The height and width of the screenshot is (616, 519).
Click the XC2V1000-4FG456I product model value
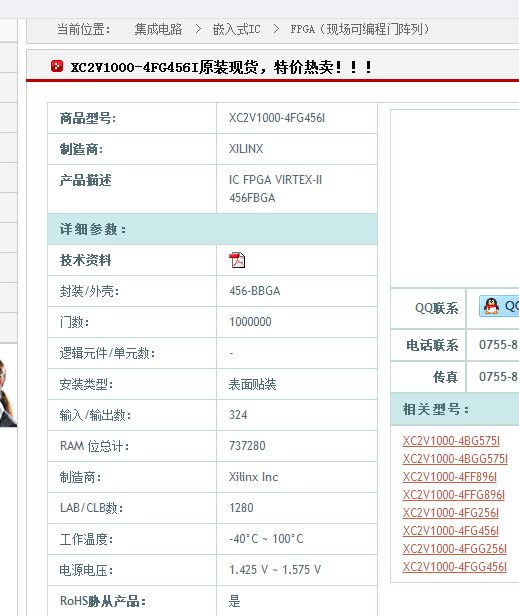point(277,118)
